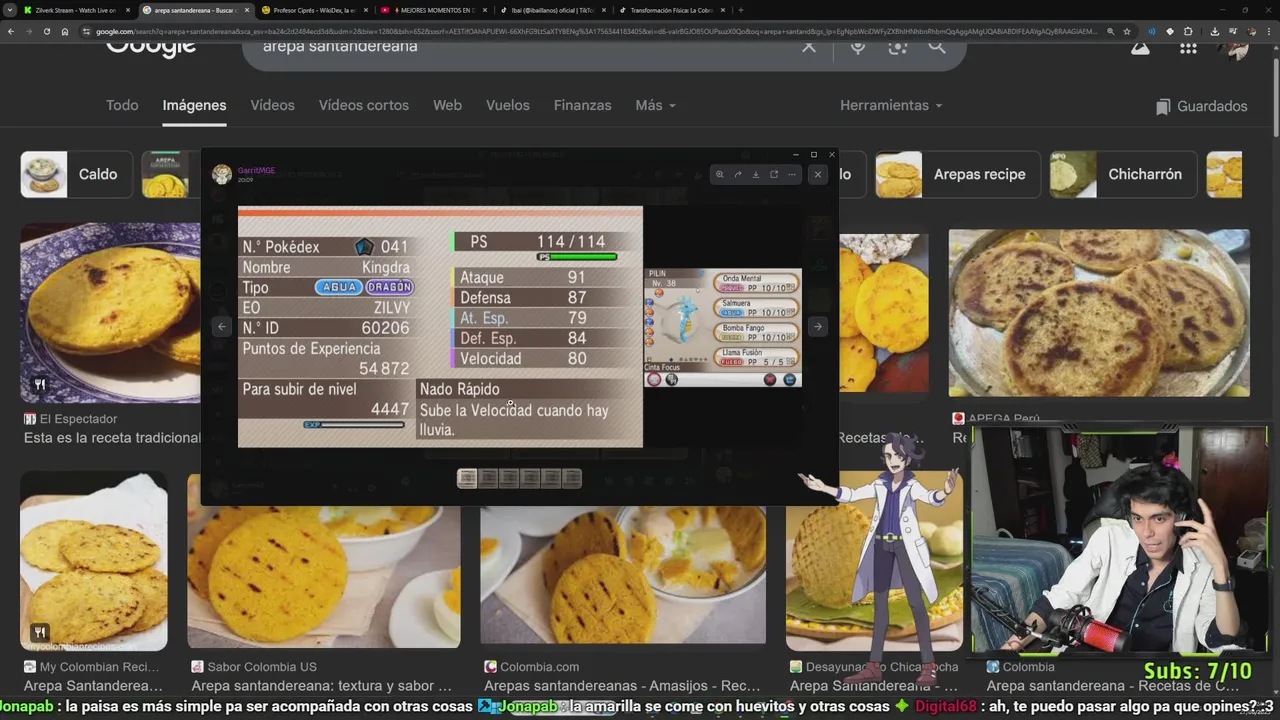
Task: Click the browser back arrow
Action: pyautogui.click(x=11, y=31)
